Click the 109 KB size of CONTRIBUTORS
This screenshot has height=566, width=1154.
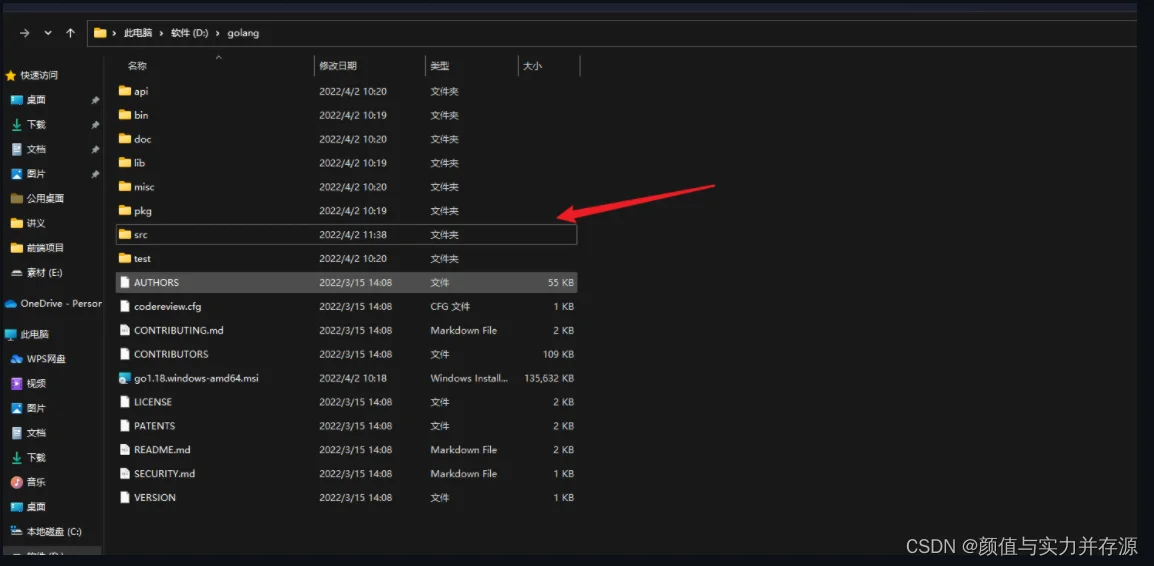(x=558, y=354)
